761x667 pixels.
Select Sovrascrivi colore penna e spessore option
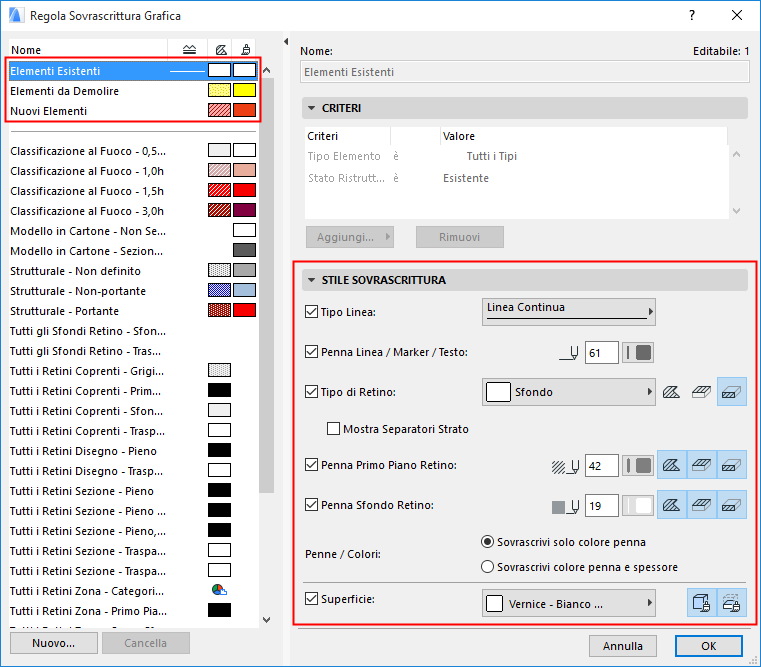tap(487, 567)
